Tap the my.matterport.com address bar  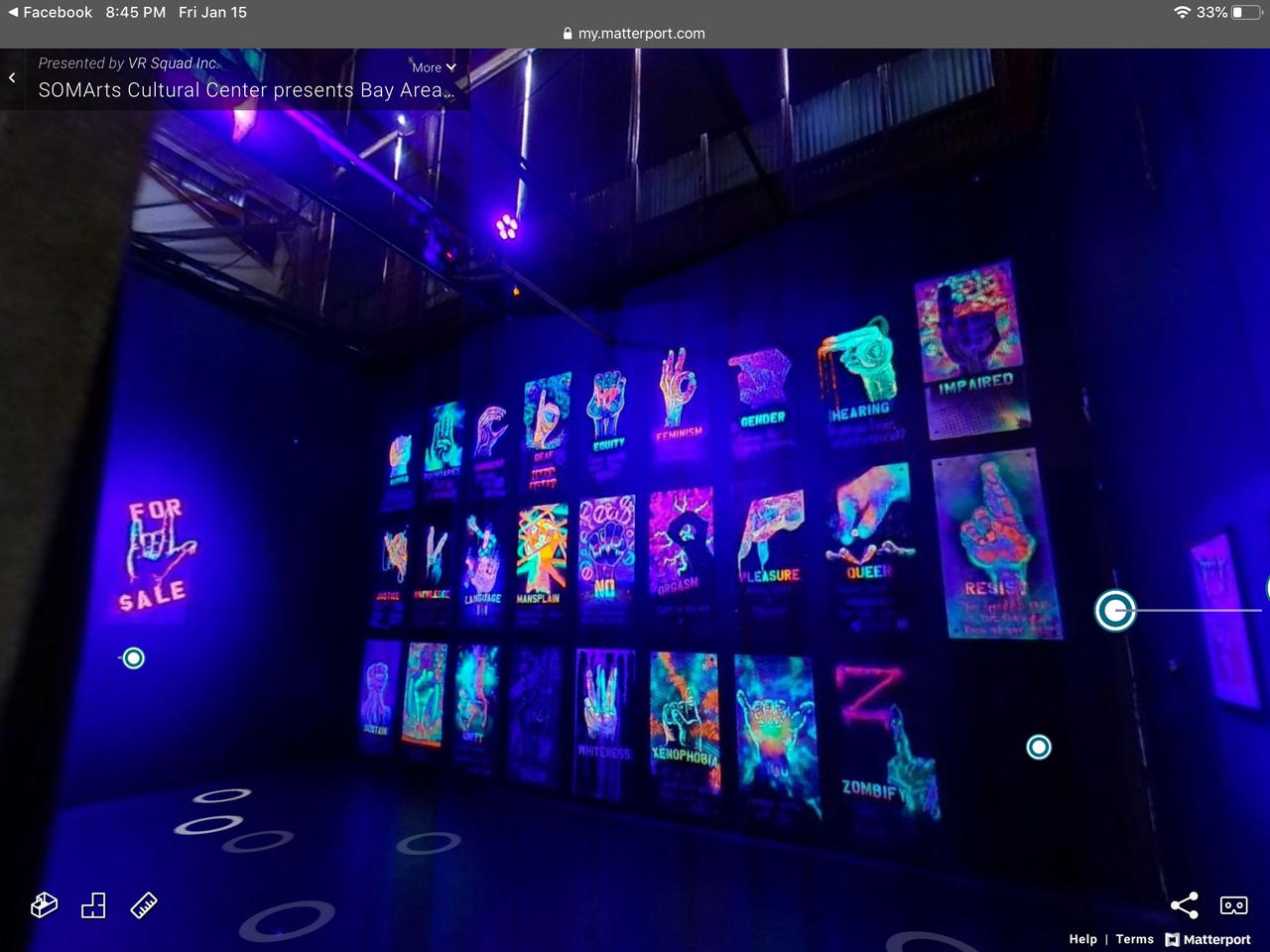(x=634, y=33)
